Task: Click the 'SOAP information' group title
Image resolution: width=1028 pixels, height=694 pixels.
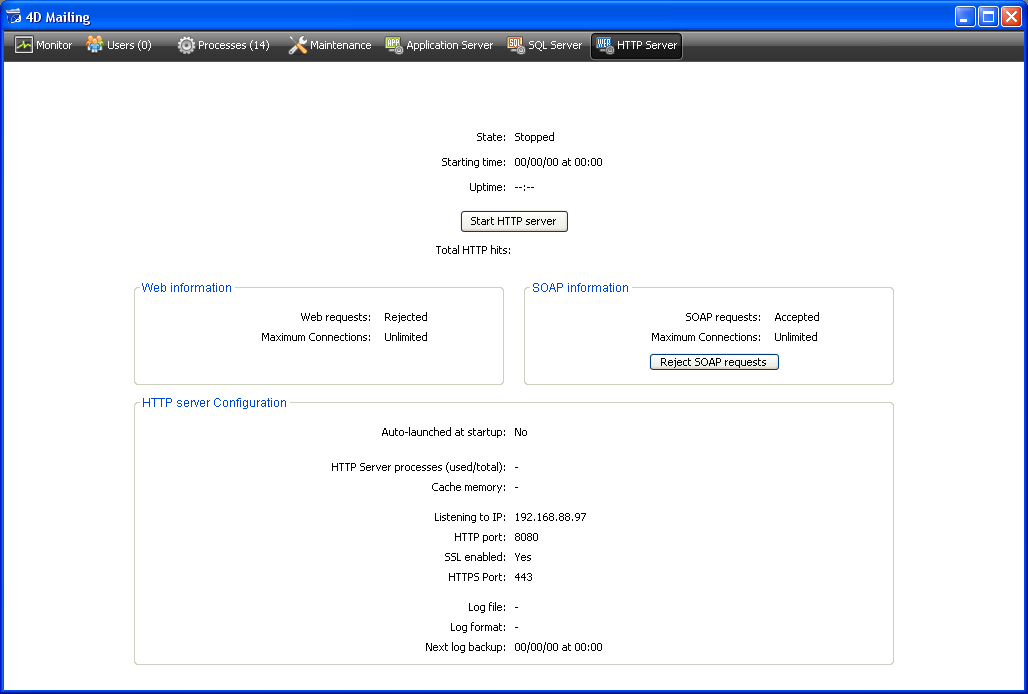Action: coord(580,288)
